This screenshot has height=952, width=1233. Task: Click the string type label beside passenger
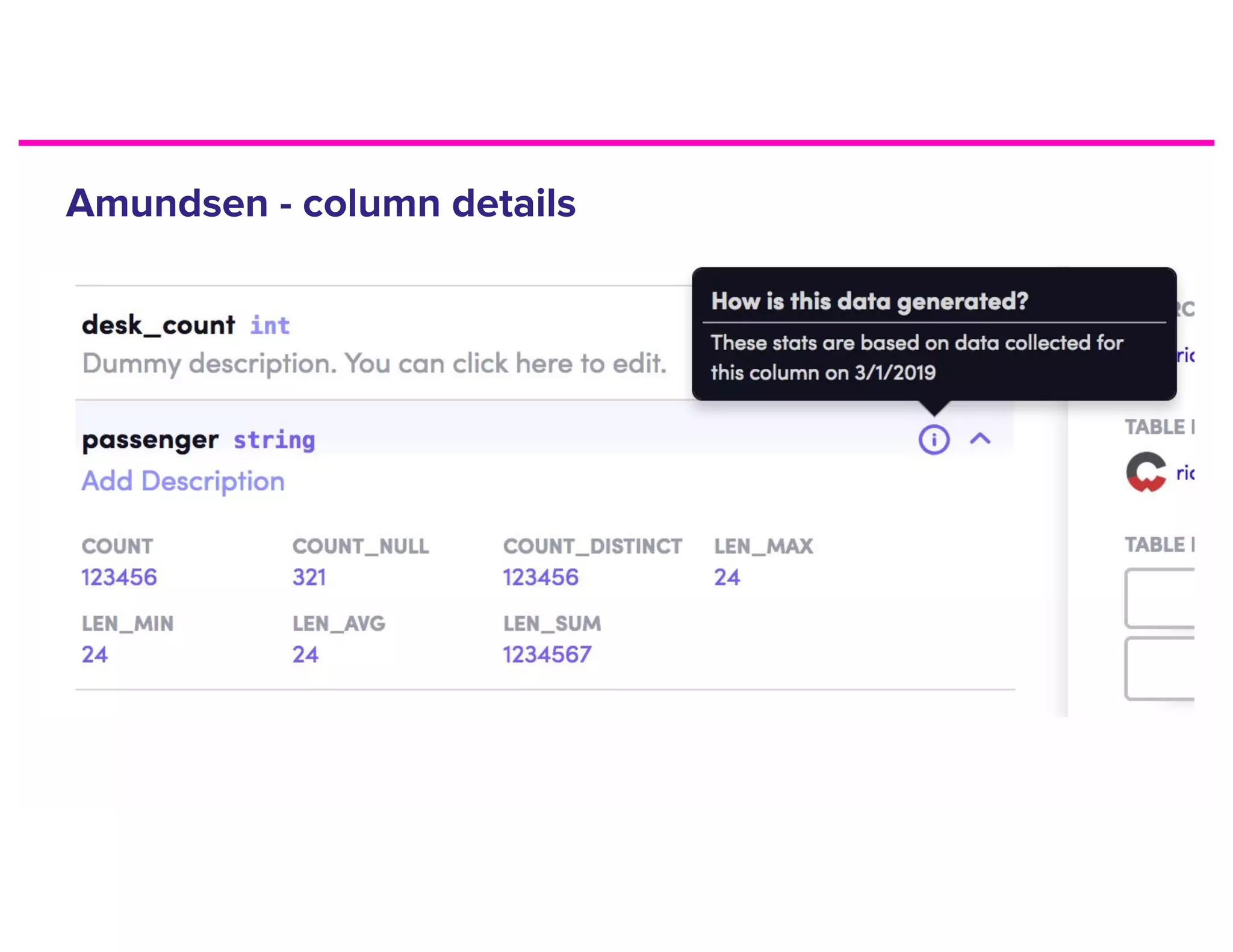(274, 440)
